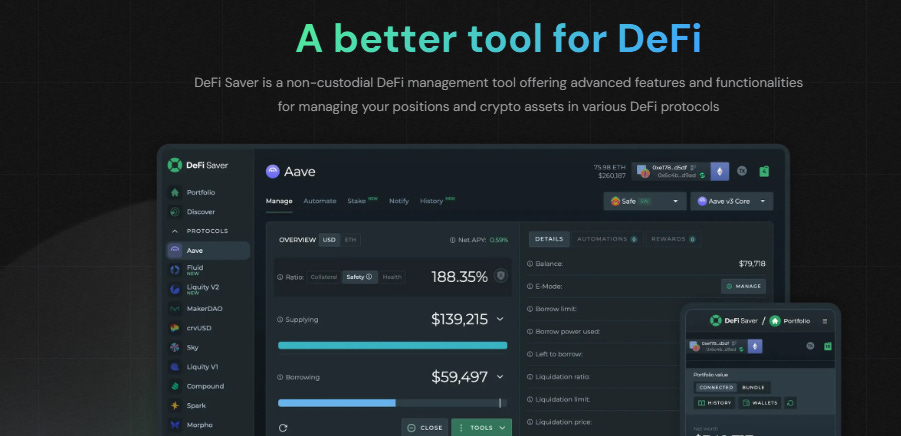Click the MakerDAO protocol icon
901x436 pixels.
[175, 308]
